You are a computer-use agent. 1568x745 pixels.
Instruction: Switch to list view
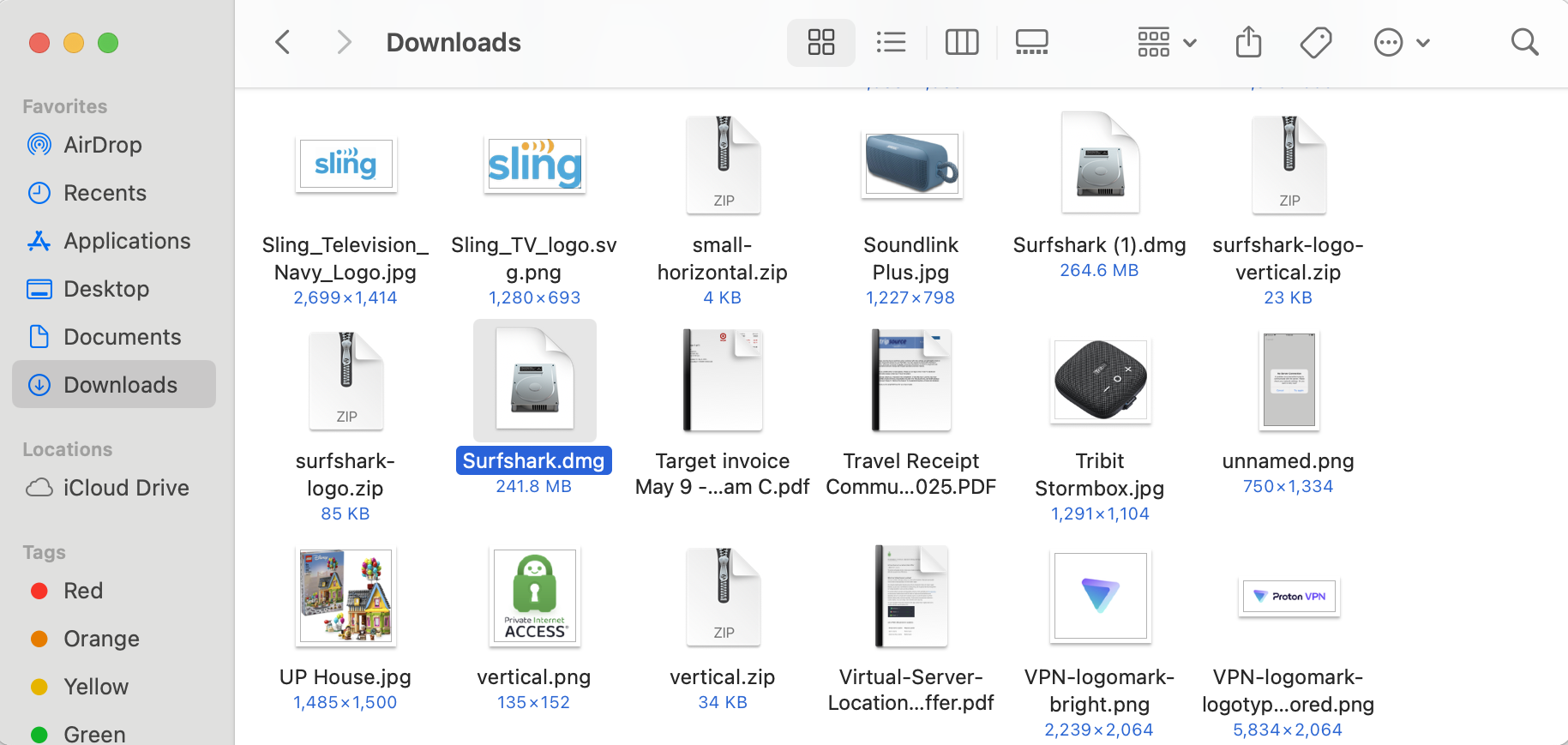point(891,42)
